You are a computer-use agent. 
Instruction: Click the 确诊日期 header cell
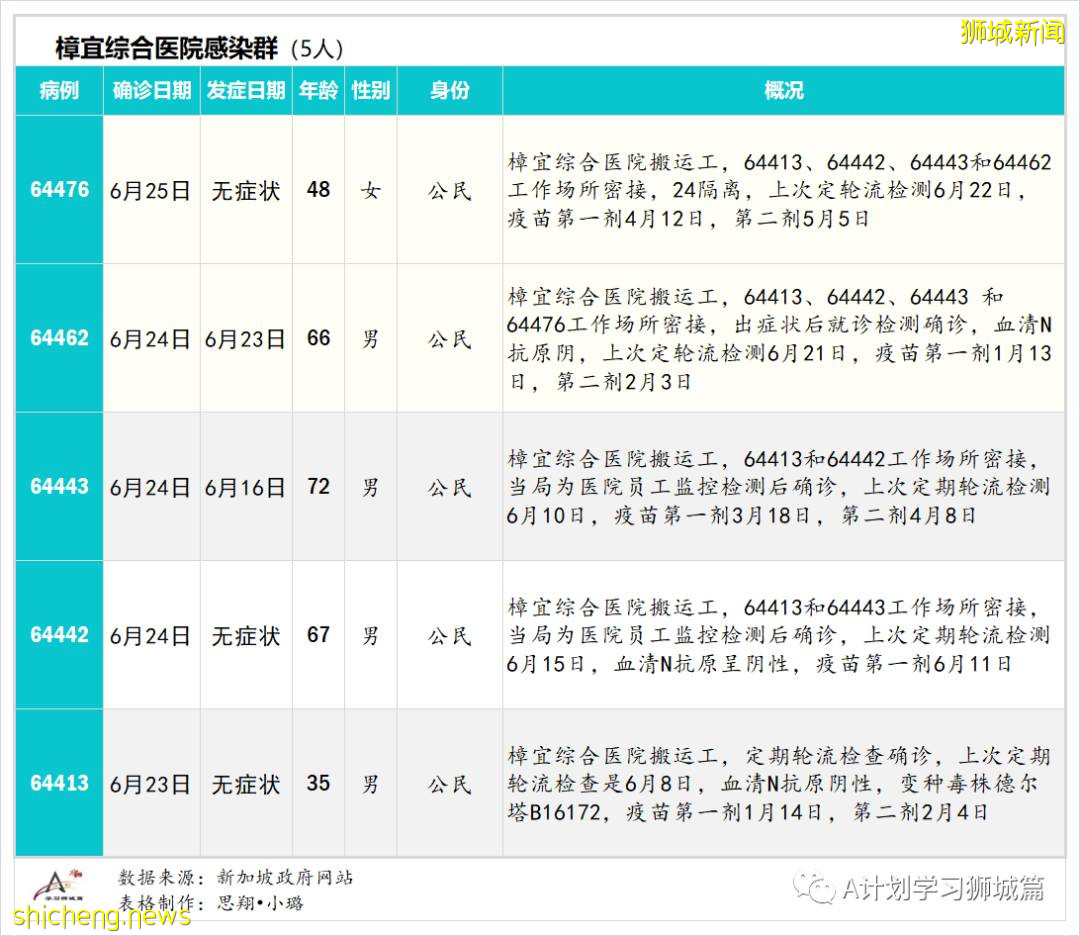(150, 90)
